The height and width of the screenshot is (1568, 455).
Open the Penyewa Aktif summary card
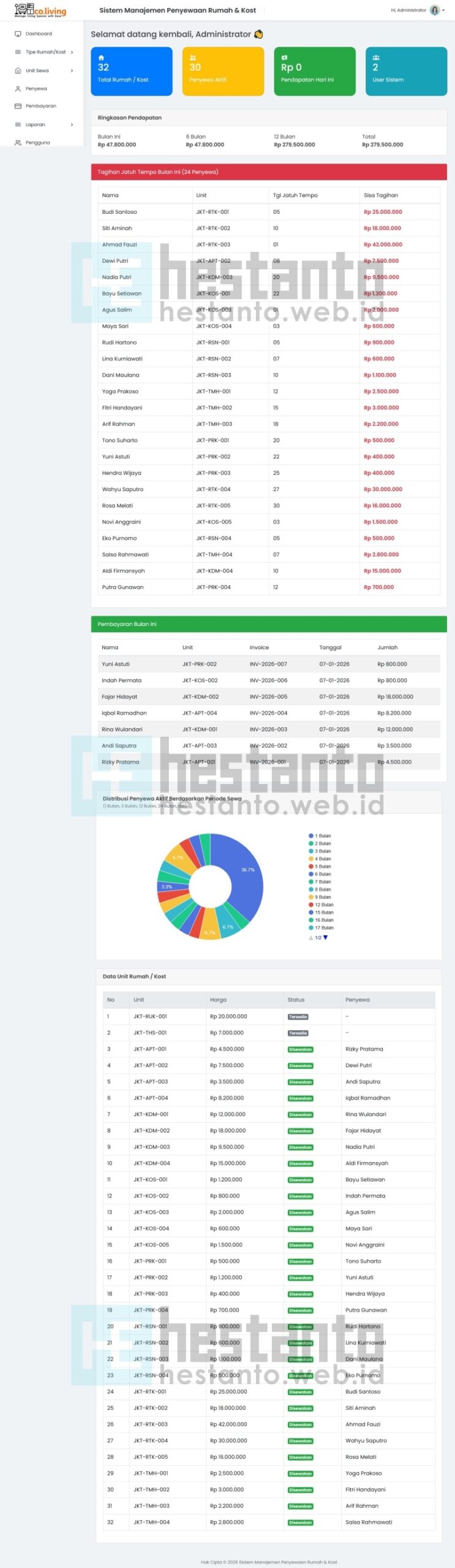pos(223,72)
